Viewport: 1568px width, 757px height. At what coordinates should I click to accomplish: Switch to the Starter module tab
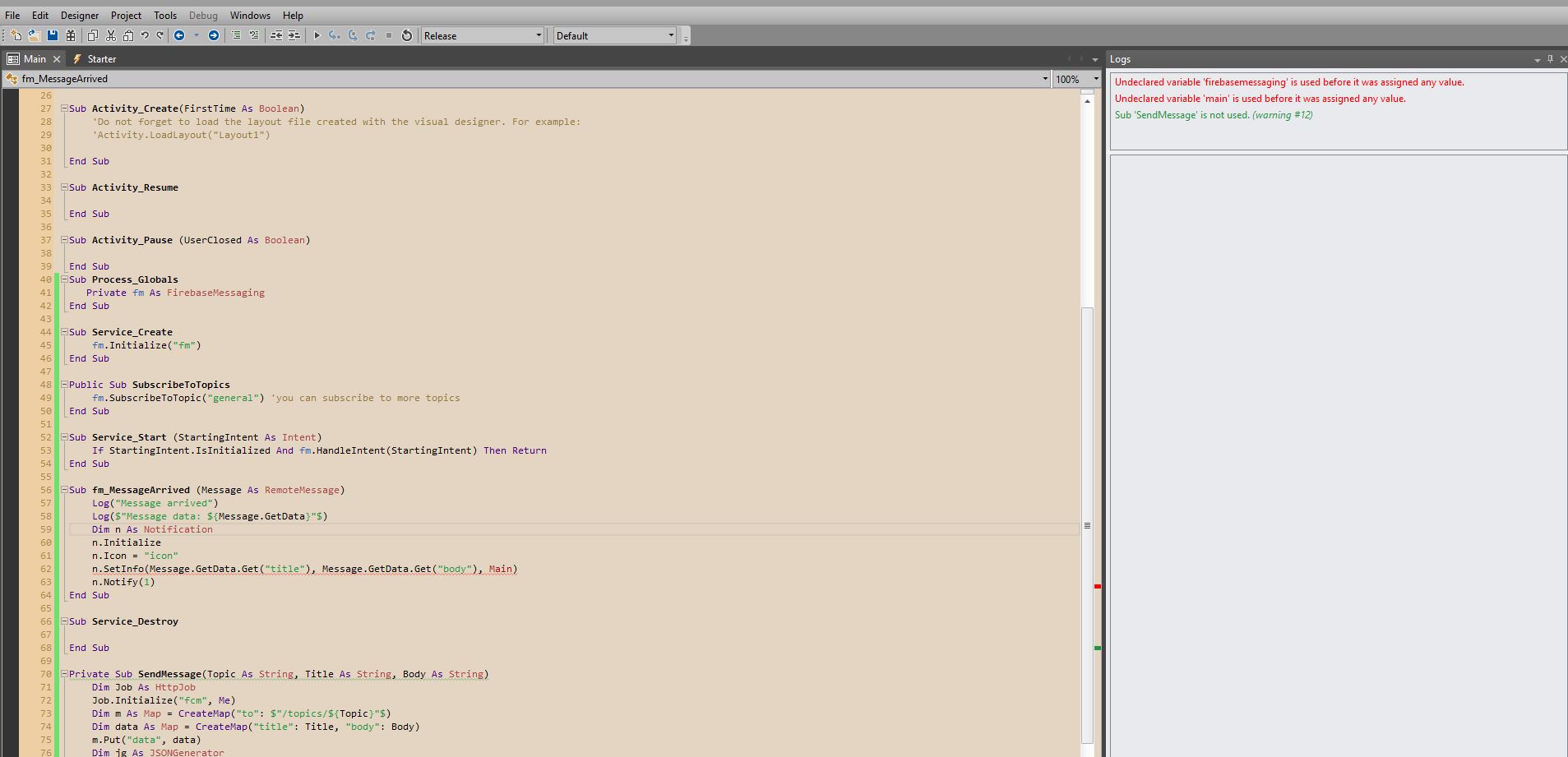pyautogui.click(x=101, y=59)
